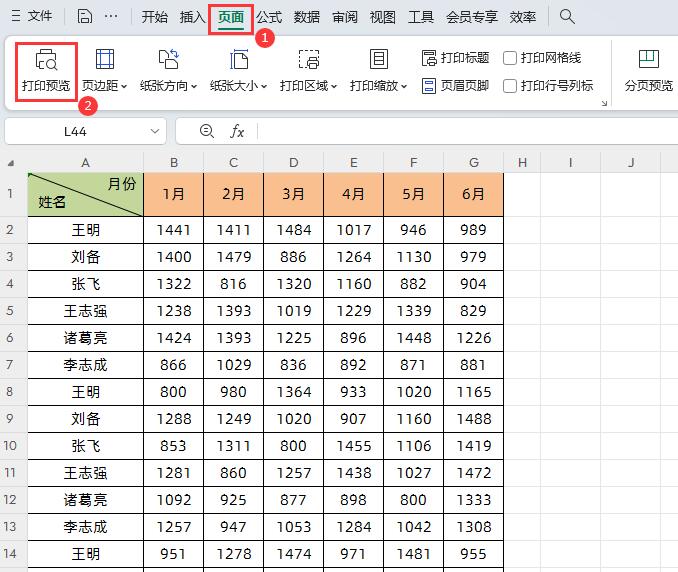This screenshot has width=678, height=572.
Task: Enable the Print Gridlines (打印网格线) checkbox
Action: (510, 59)
